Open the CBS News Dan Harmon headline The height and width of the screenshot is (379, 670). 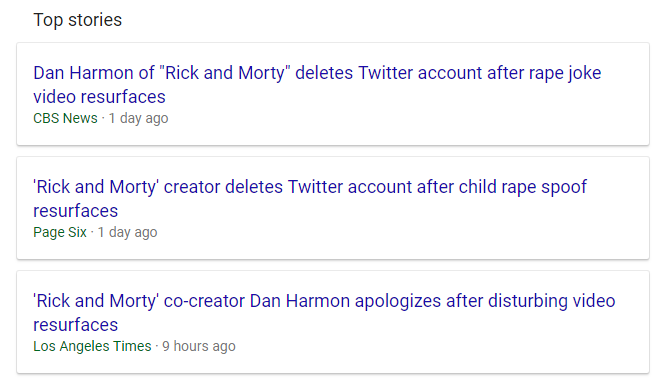tap(317, 85)
